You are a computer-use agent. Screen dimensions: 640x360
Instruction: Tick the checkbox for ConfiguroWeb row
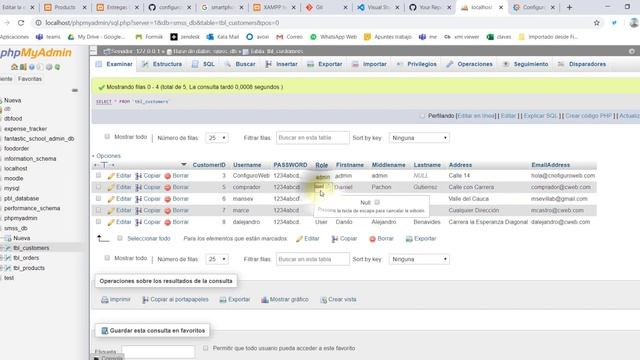point(98,176)
